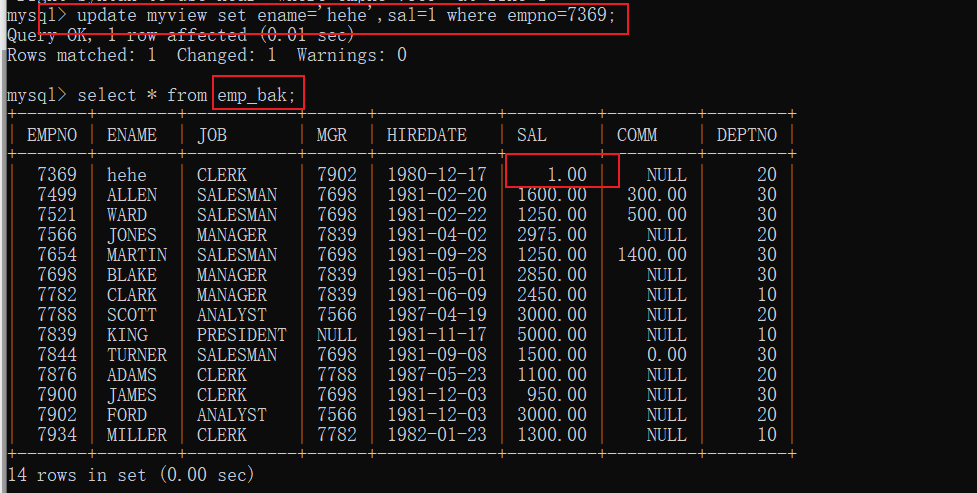Click the name TURNER

(136, 354)
